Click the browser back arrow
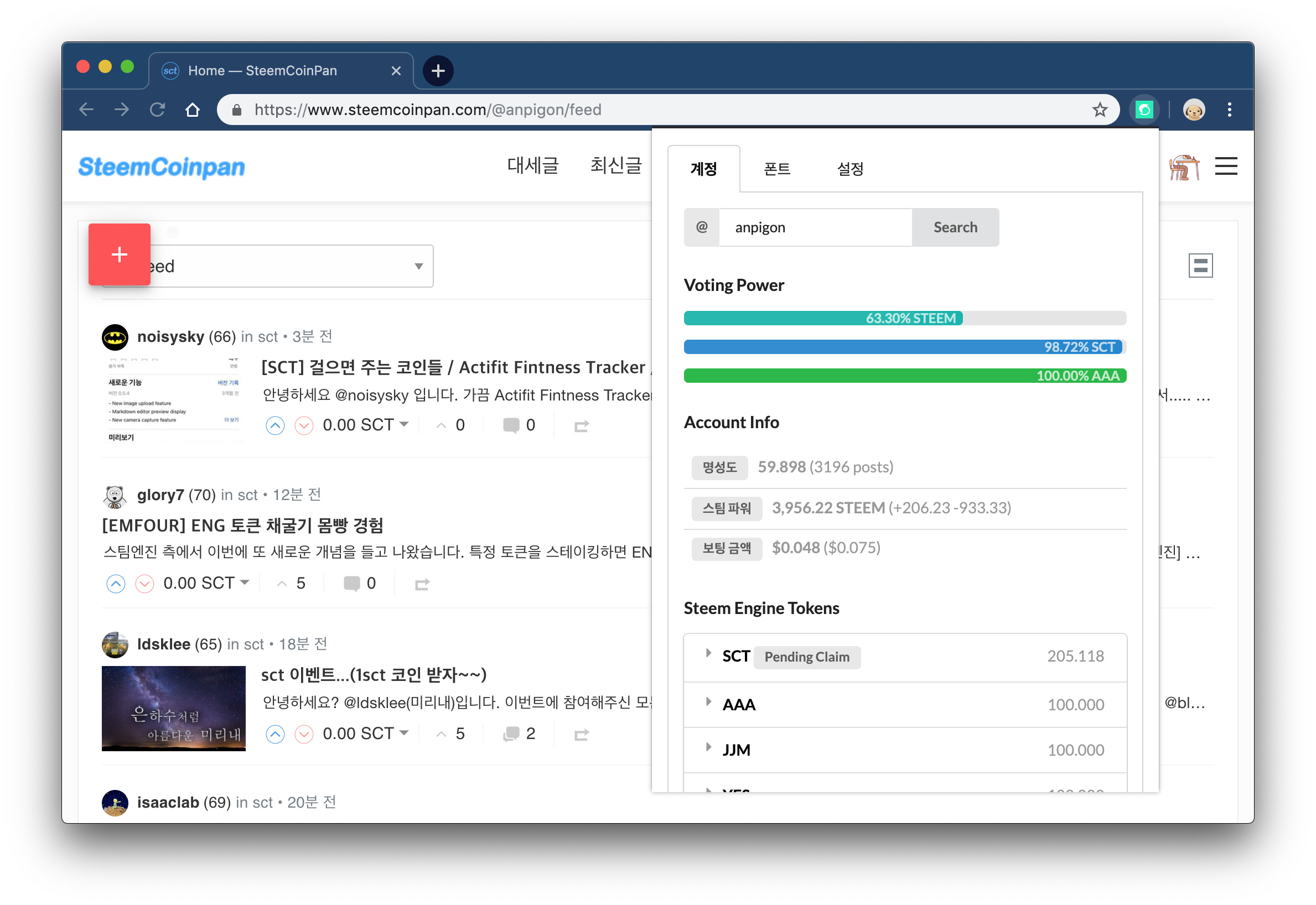 pyautogui.click(x=86, y=110)
